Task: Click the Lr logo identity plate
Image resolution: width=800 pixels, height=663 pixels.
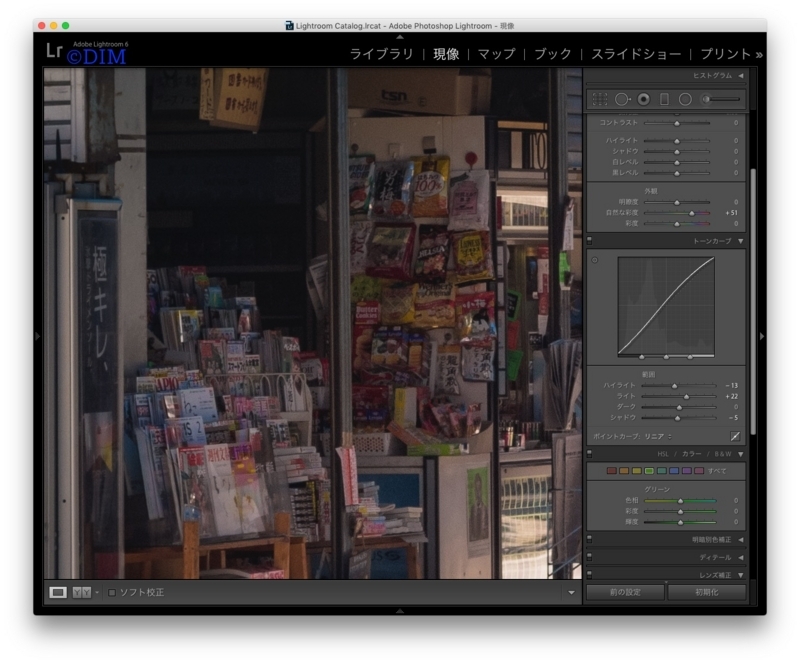Action: point(54,51)
